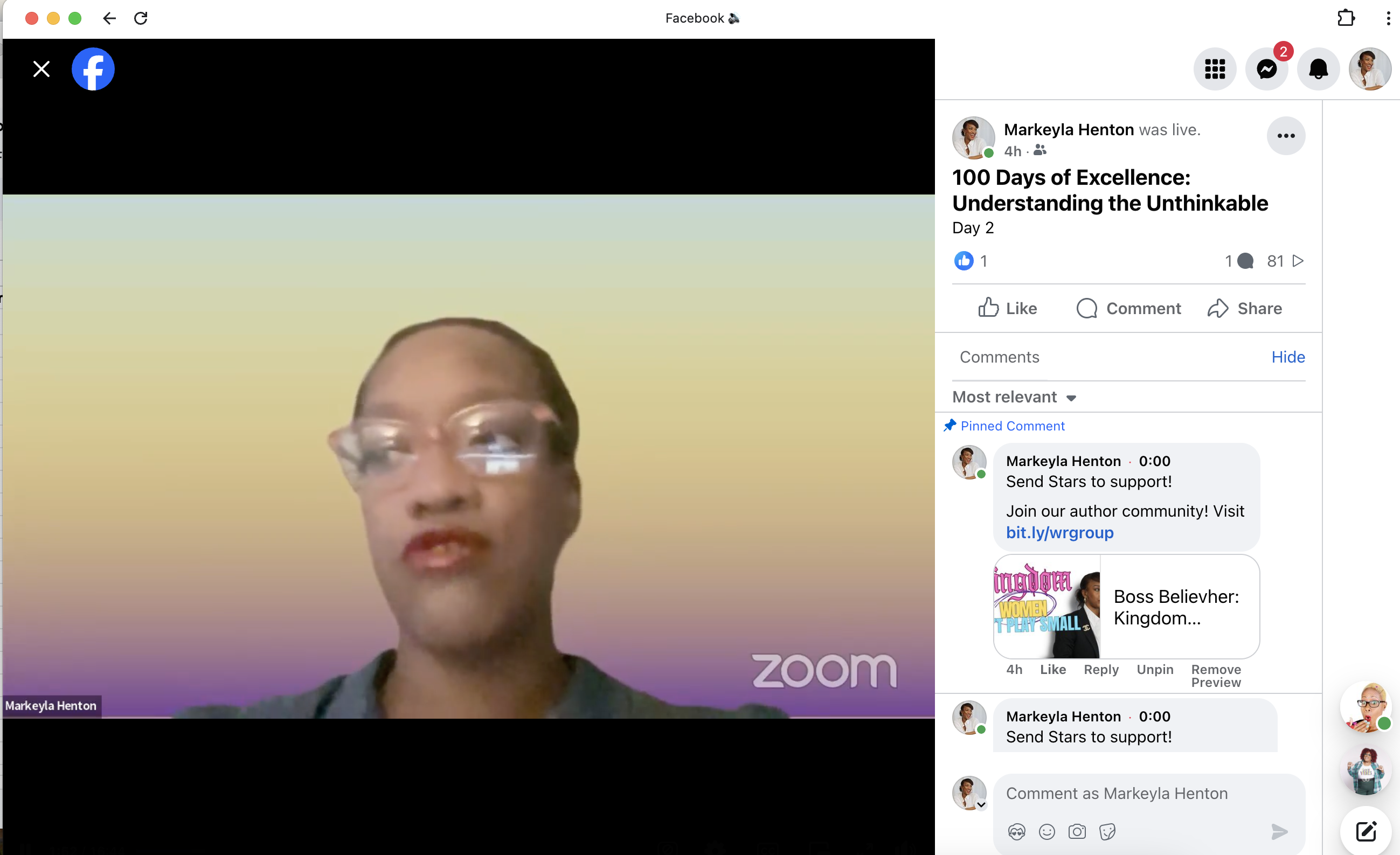Attach a photo with the camera icon

click(1077, 832)
